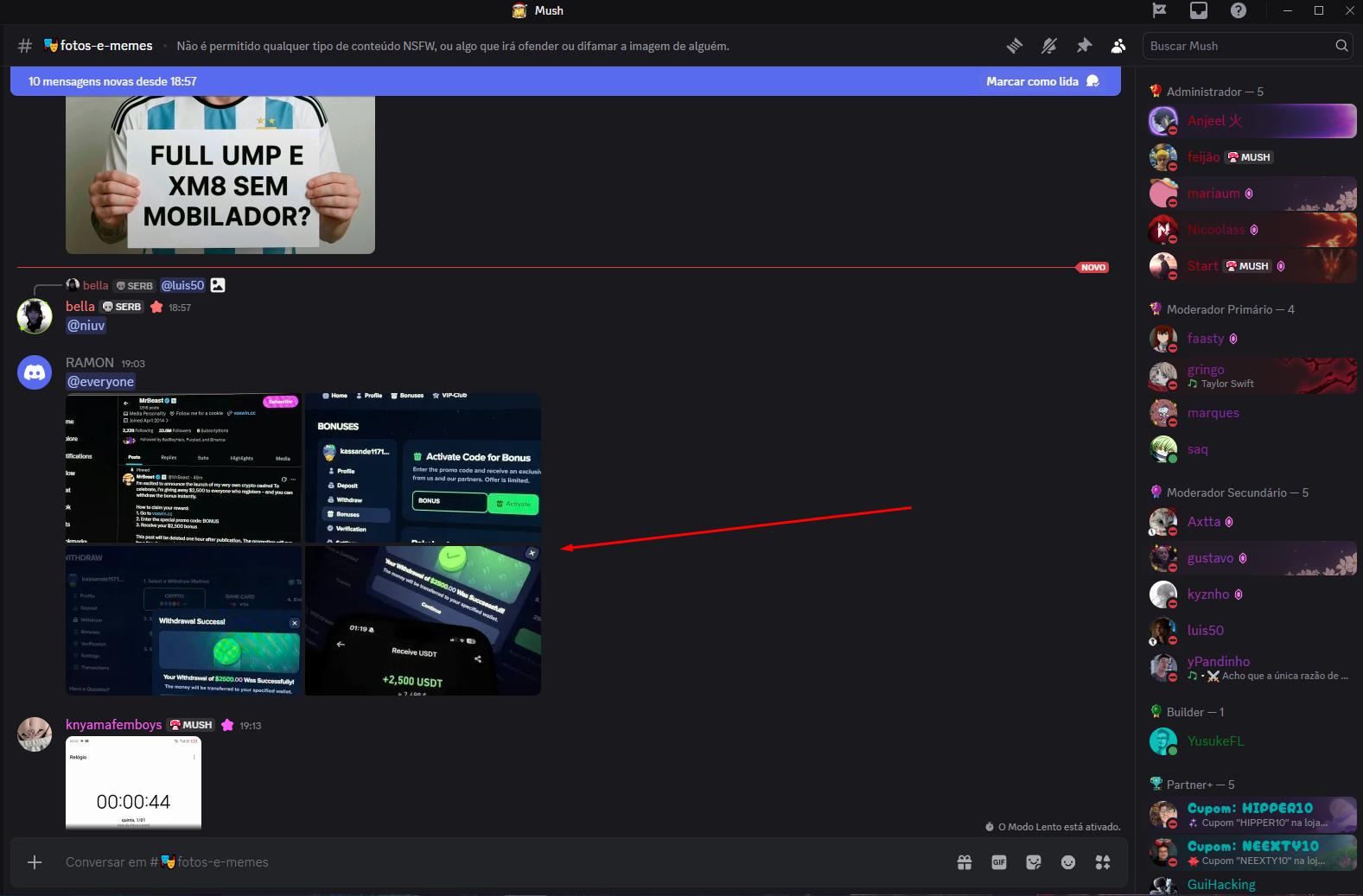Select member Start in member list
The width and height of the screenshot is (1363, 896).
pyautogui.click(x=1252, y=266)
